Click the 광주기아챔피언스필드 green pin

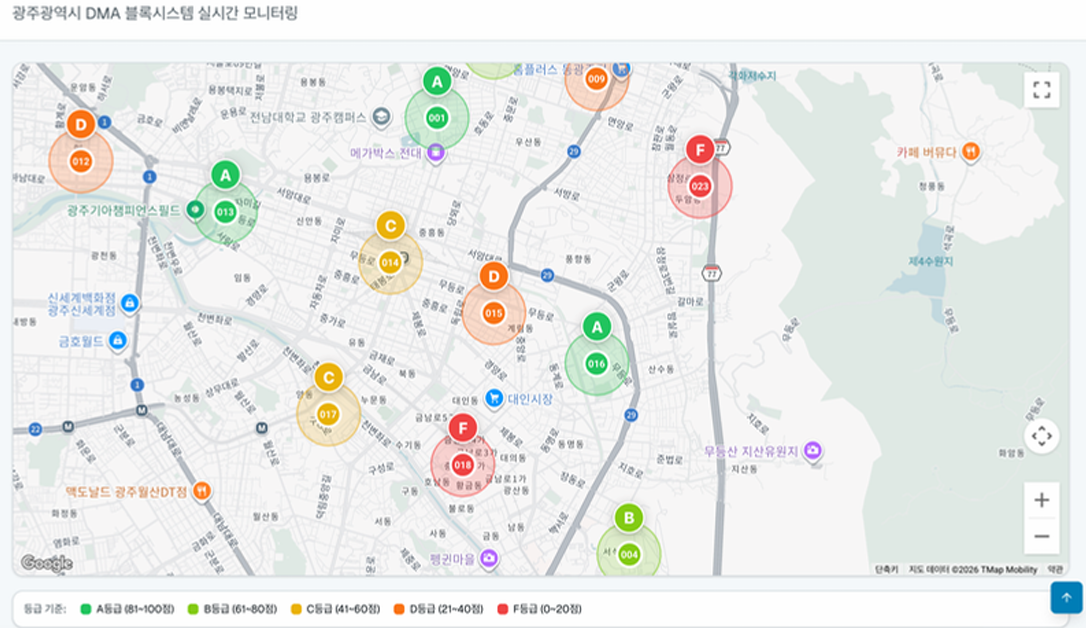pos(195,209)
